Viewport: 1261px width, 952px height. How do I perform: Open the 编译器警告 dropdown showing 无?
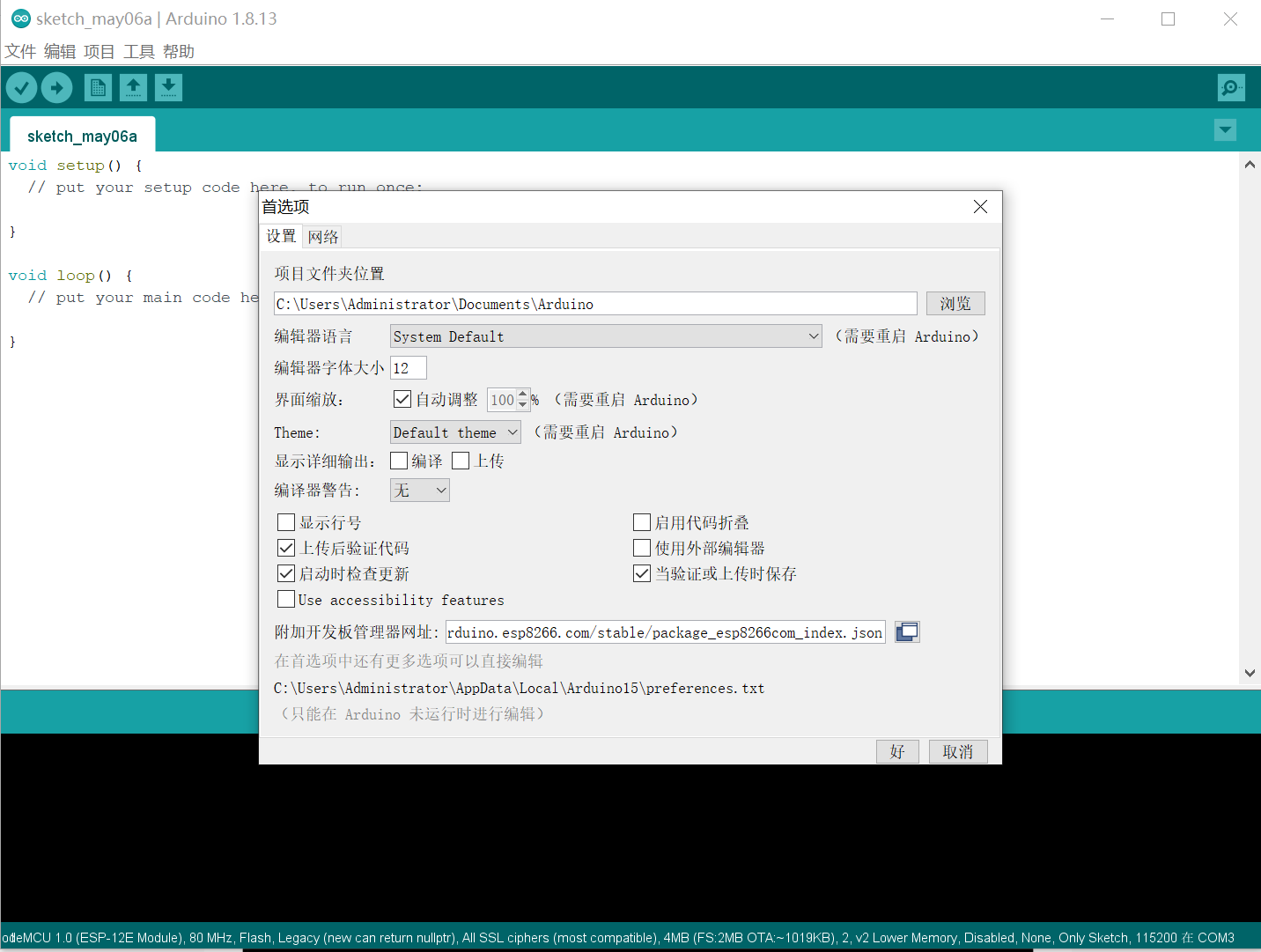point(420,491)
